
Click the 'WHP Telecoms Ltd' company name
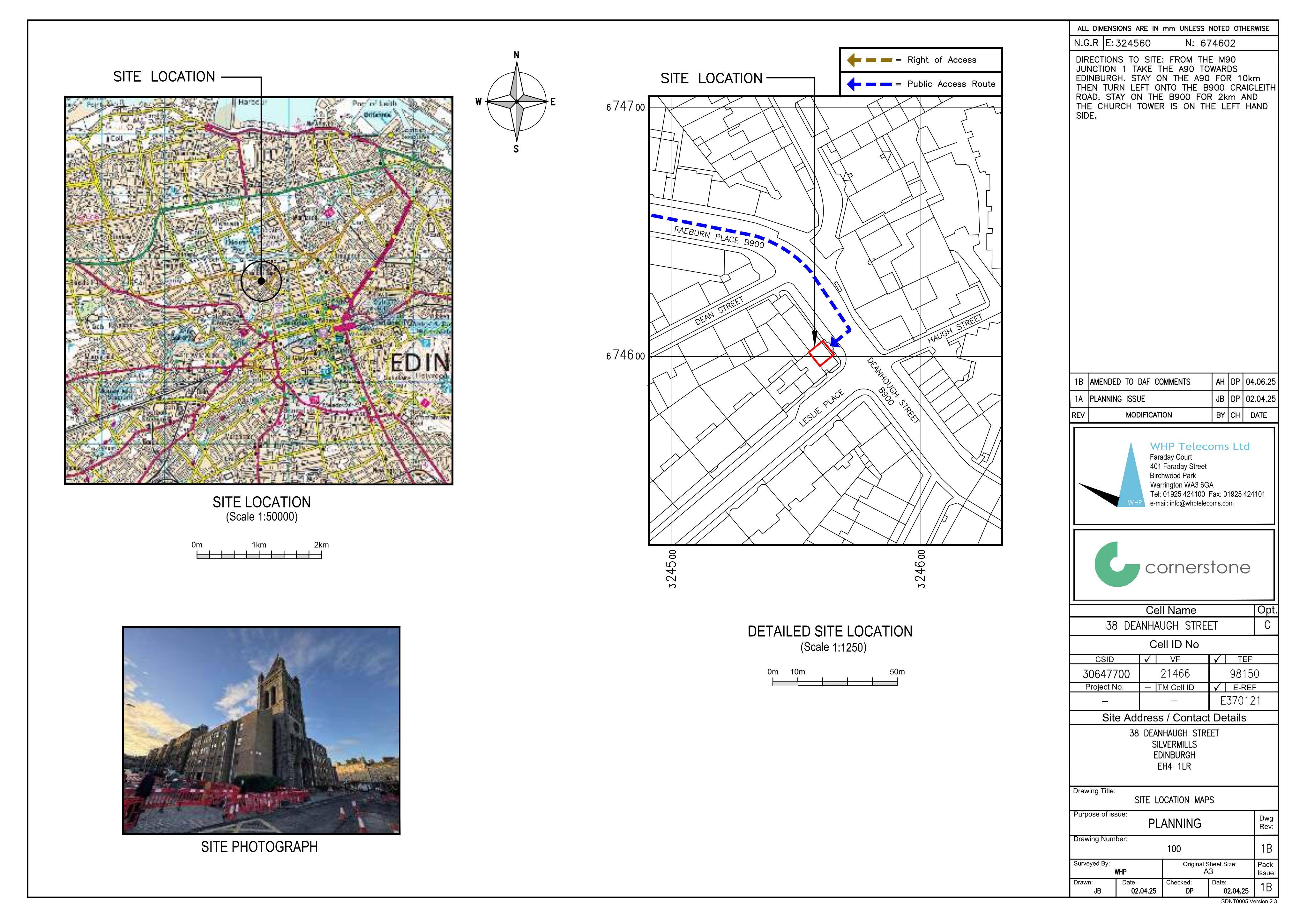coord(1200,447)
